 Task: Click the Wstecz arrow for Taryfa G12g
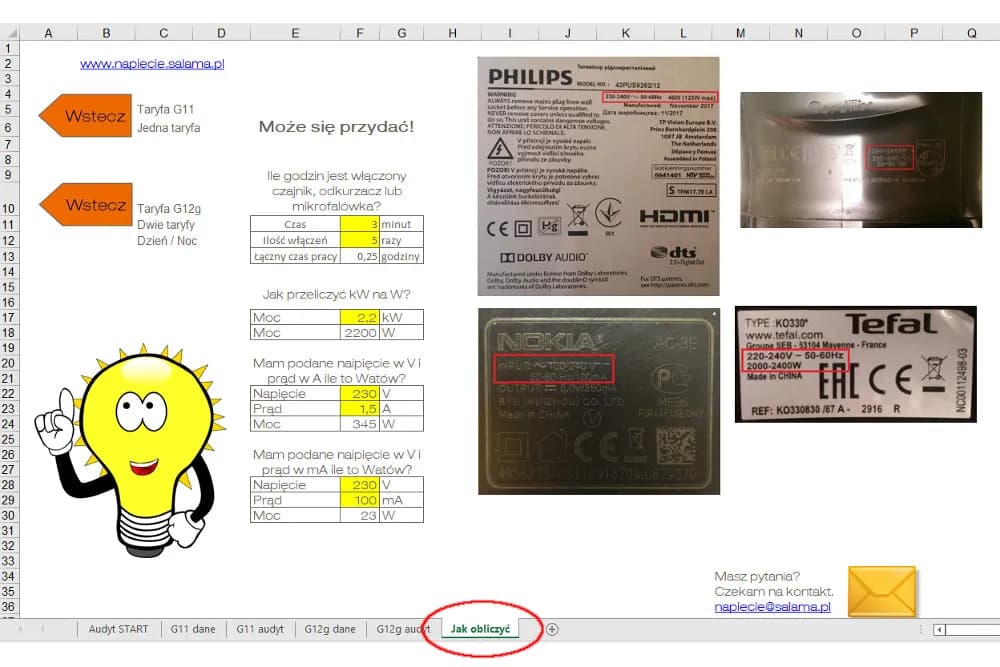coord(85,205)
